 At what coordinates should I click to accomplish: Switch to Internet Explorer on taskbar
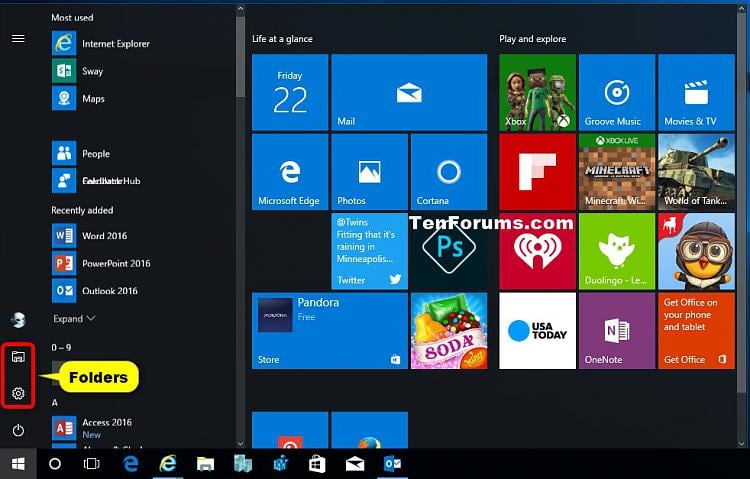pos(168,464)
